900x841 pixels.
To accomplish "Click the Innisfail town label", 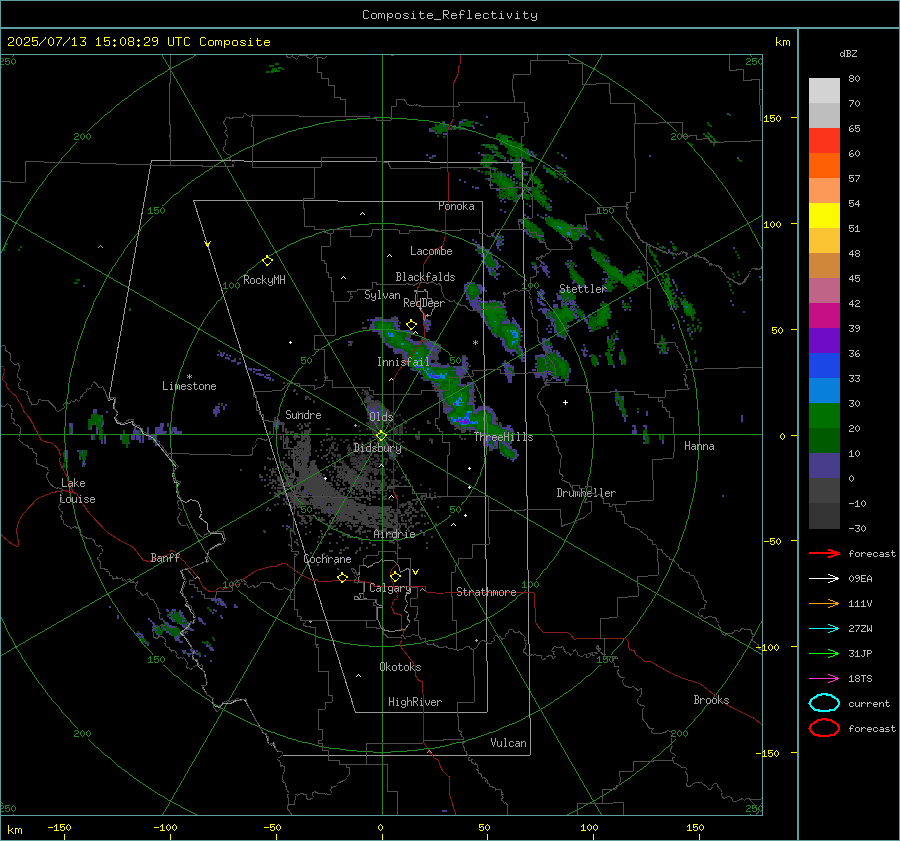I will 404,362.
